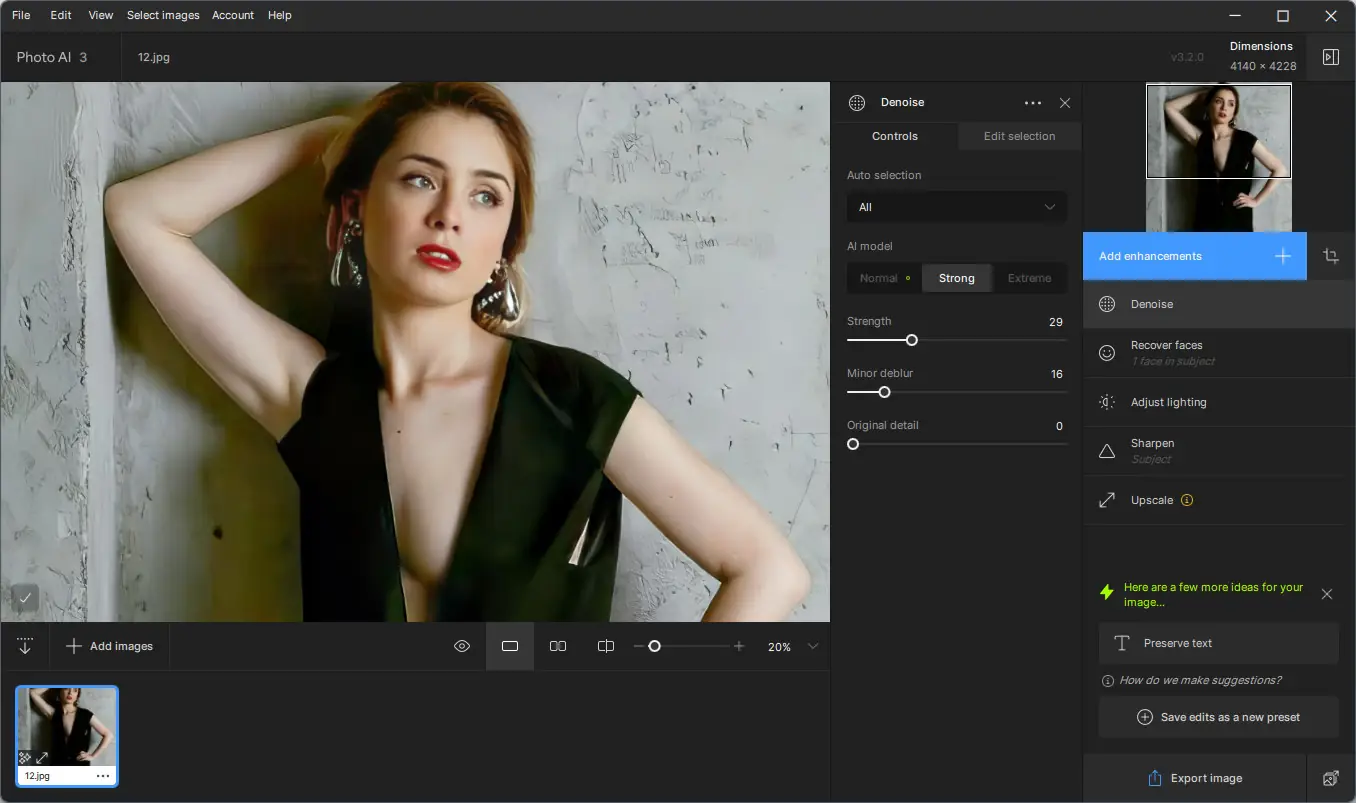The width and height of the screenshot is (1356, 803).
Task: Open the Select images menu
Action: [x=163, y=15]
